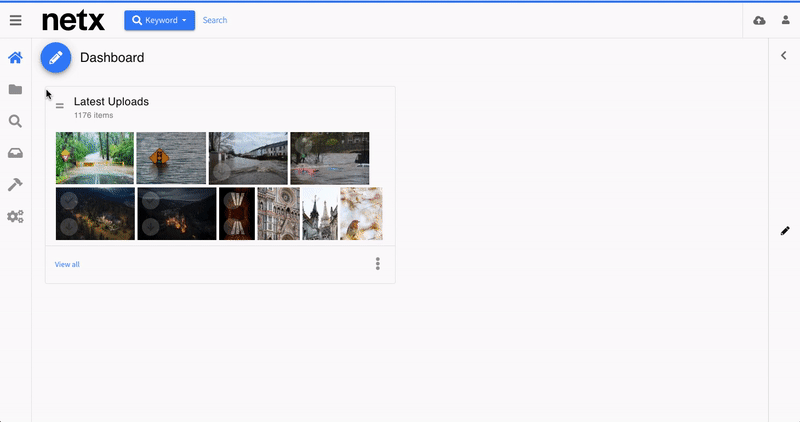Open the inbox tray icon in sidebar
This screenshot has height=422, width=800.
point(15,153)
